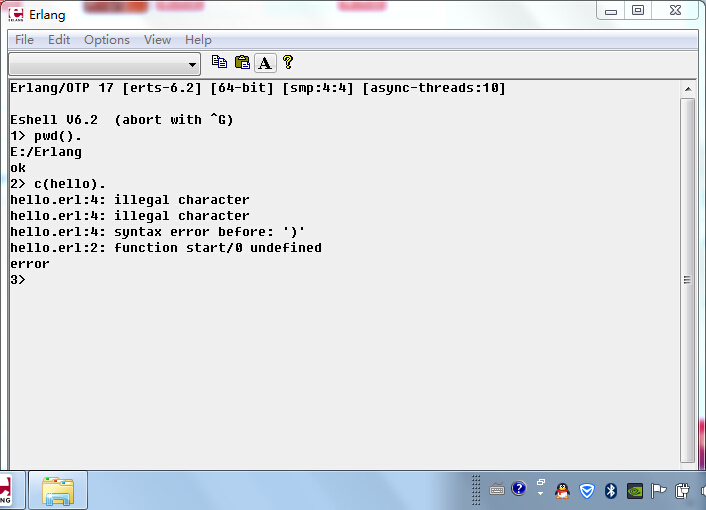Click the 'c(hello).' command line
Screen dimensions: 706x510
[x=58, y=184]
